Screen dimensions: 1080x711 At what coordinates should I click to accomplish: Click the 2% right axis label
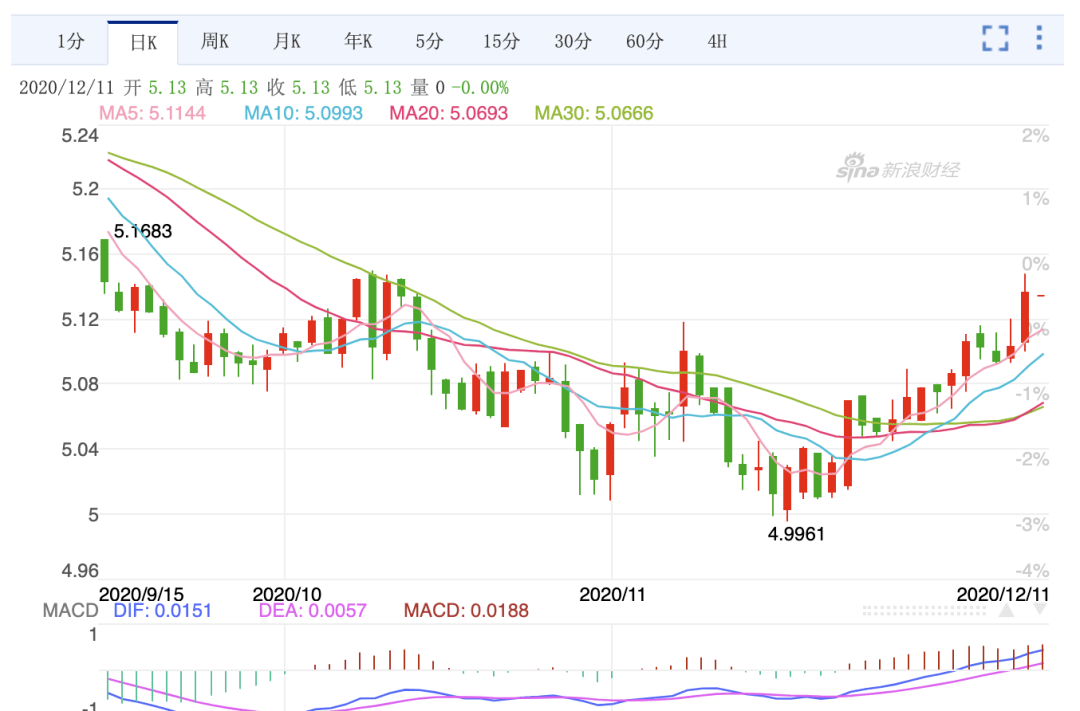(x=1035, y=136)
